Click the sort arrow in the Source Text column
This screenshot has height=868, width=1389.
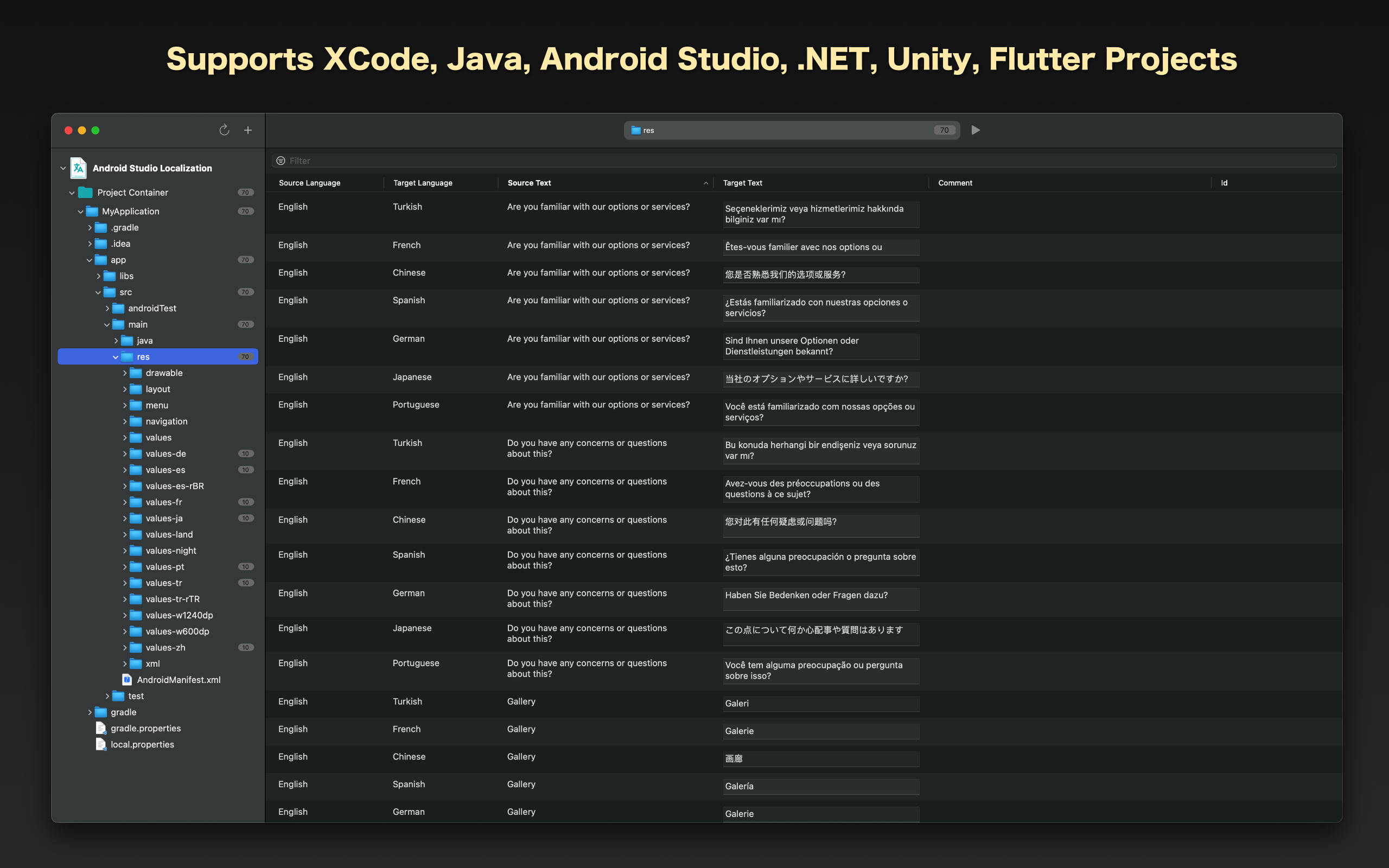coord(705,183)
